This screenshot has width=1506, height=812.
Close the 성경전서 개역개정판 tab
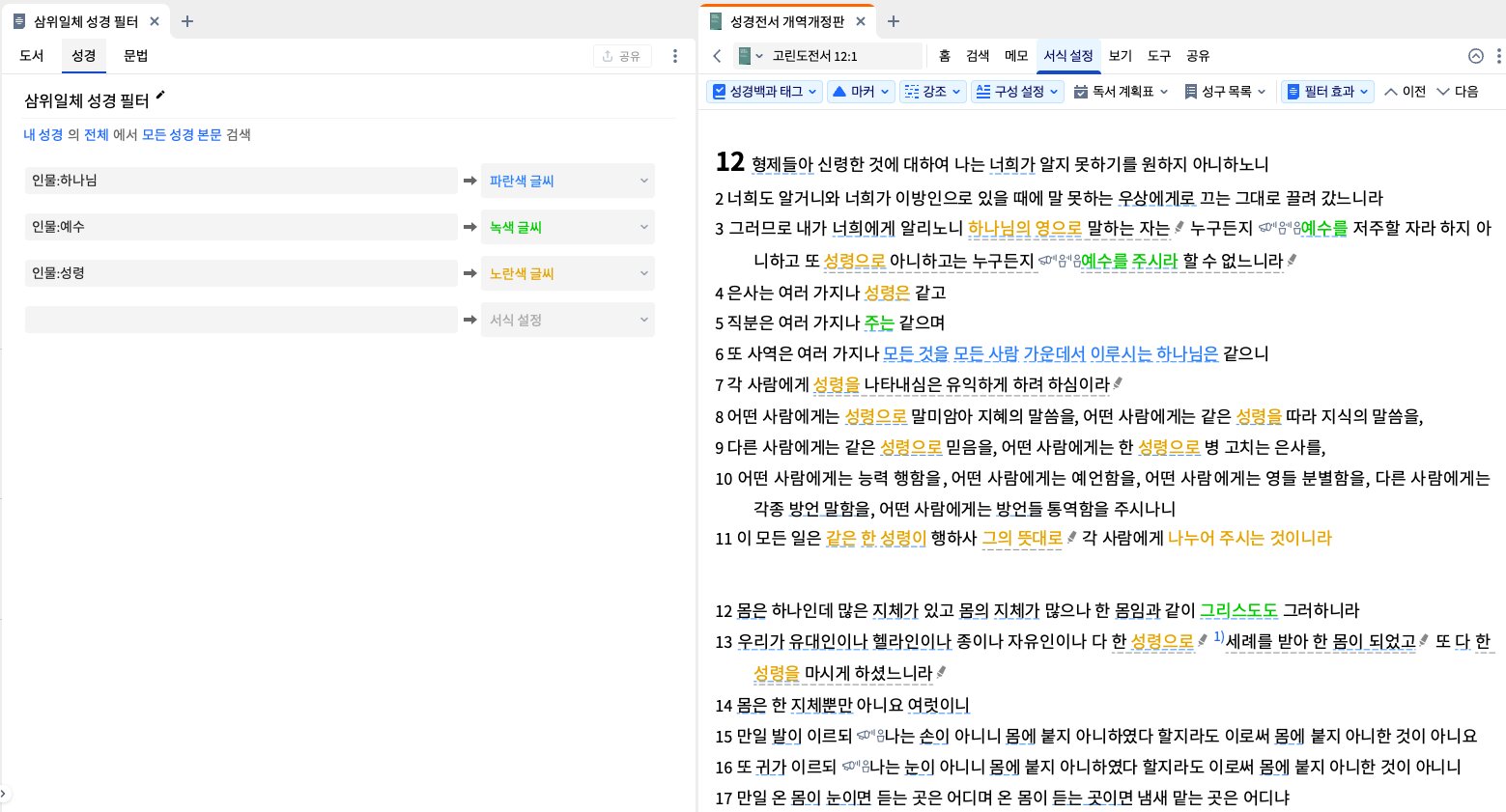click(861, 21)
